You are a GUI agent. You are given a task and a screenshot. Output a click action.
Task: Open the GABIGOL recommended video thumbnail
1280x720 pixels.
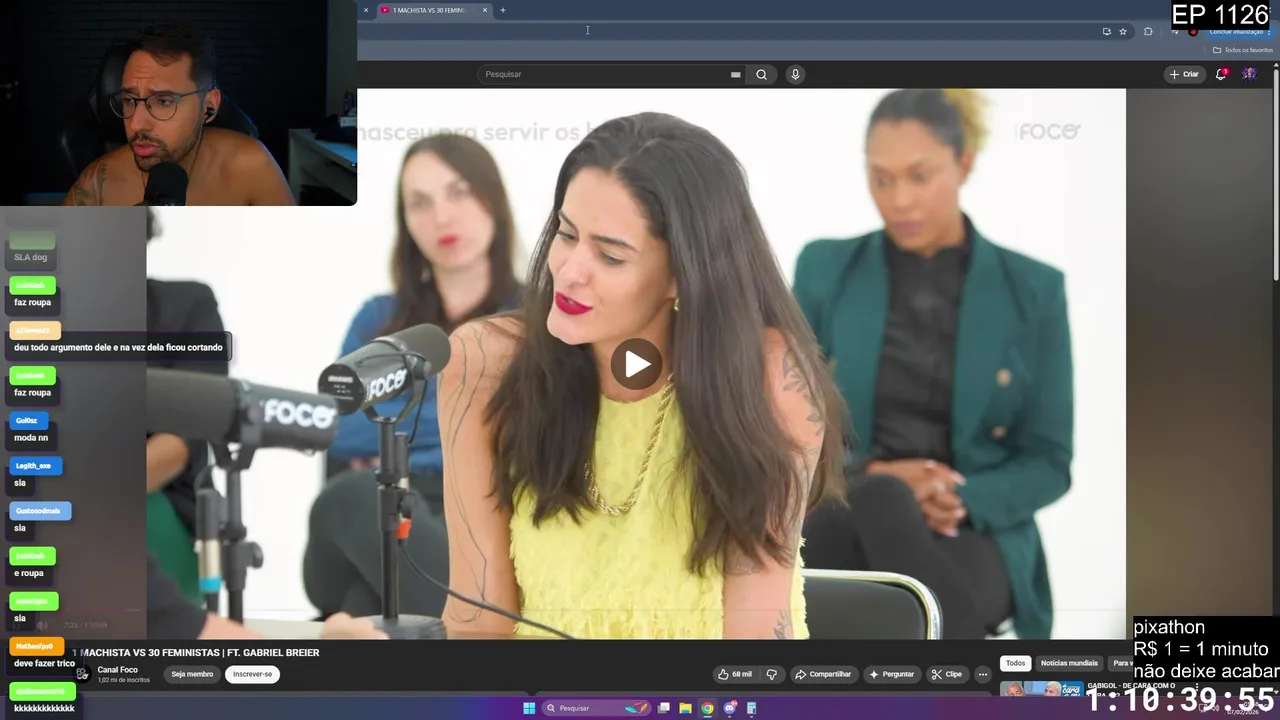tap(1042, 689)
